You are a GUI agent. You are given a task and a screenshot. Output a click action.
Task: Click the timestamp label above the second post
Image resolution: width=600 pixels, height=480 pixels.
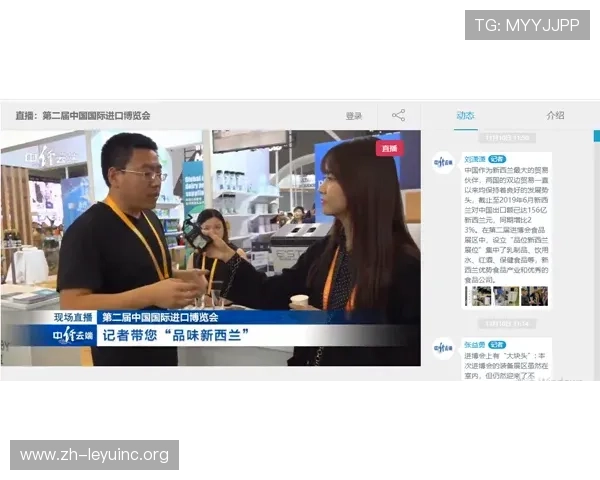coord(507,324)
